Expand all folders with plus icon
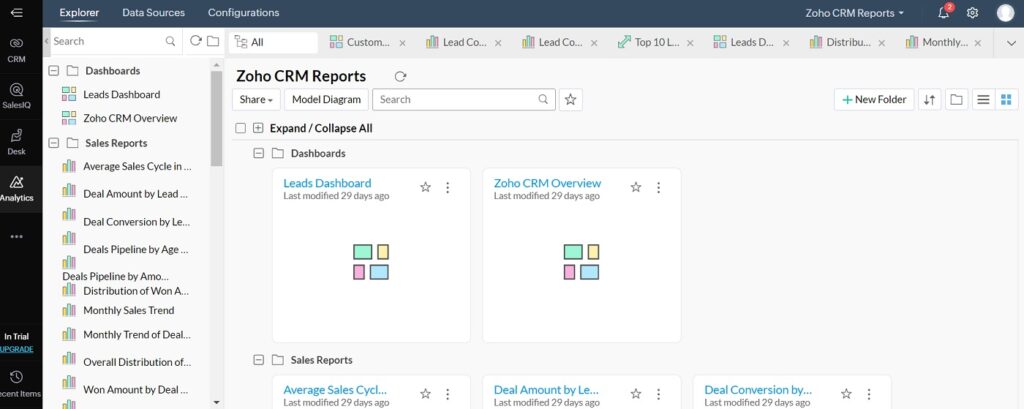This screenshot has height=409, width=1024. [x=258, y=128]
